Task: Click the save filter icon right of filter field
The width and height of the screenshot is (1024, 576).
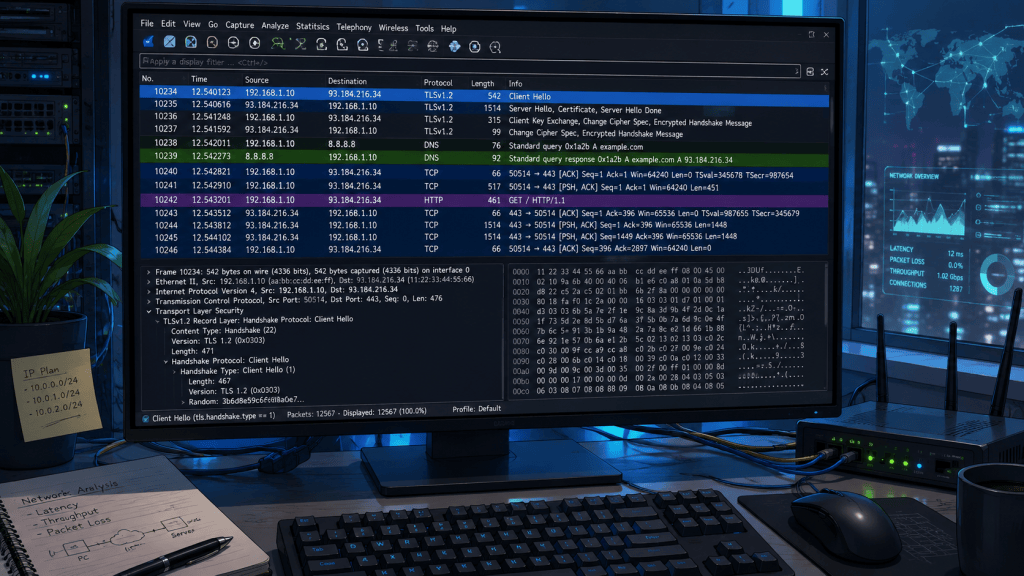Action: click(x=810, y=72)
